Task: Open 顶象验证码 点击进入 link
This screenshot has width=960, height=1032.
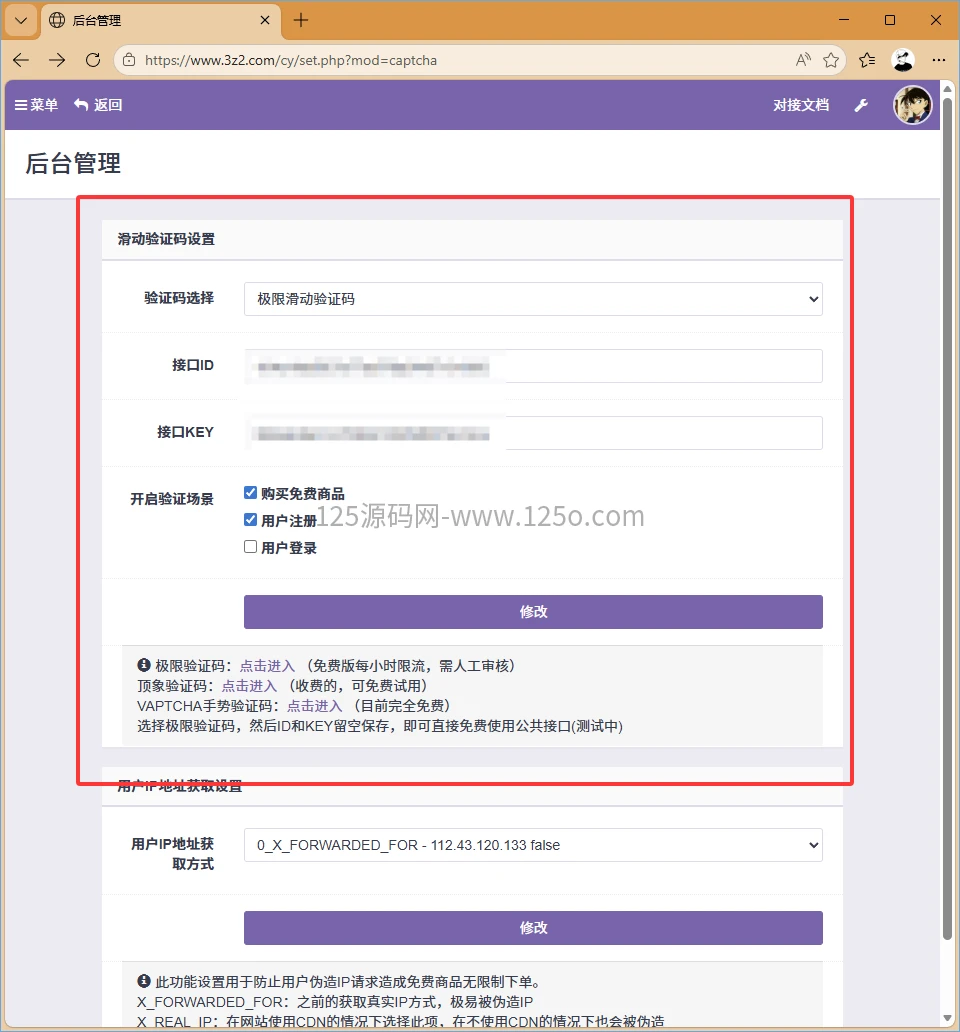Action: pyautogui.click(x=249, y=686)
